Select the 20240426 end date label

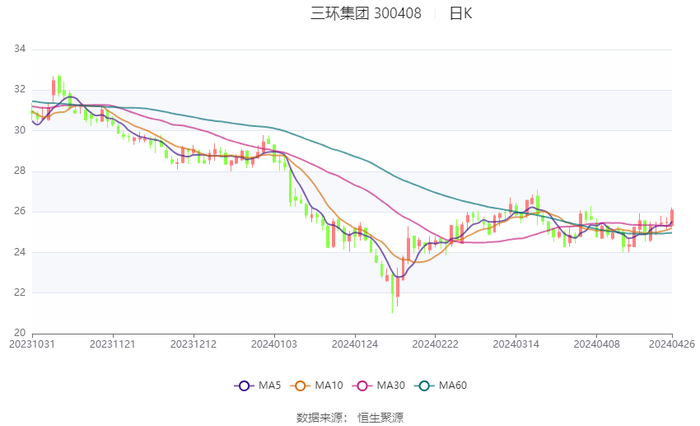[x=671, y=343]
